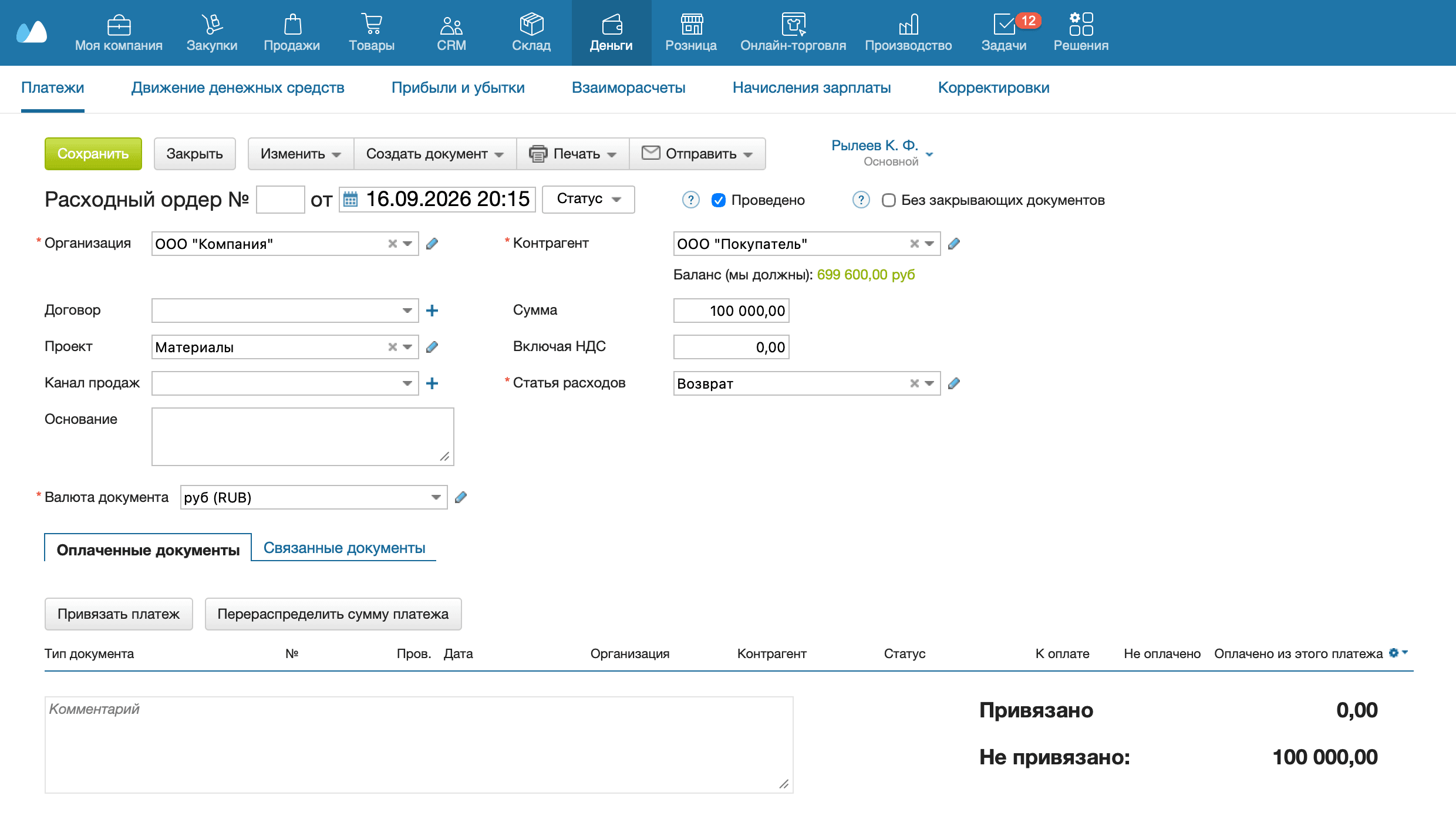1456x816 pixels.
Task: Switch to Движение денежных средств tab
Action: (238, 88)
